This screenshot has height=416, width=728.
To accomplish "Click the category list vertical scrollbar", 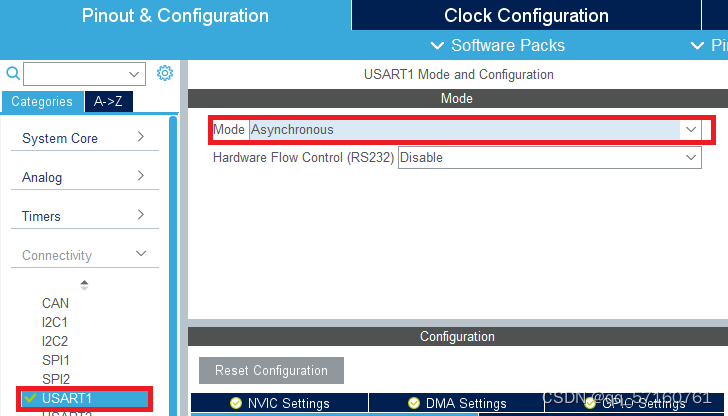I will 173,266.
